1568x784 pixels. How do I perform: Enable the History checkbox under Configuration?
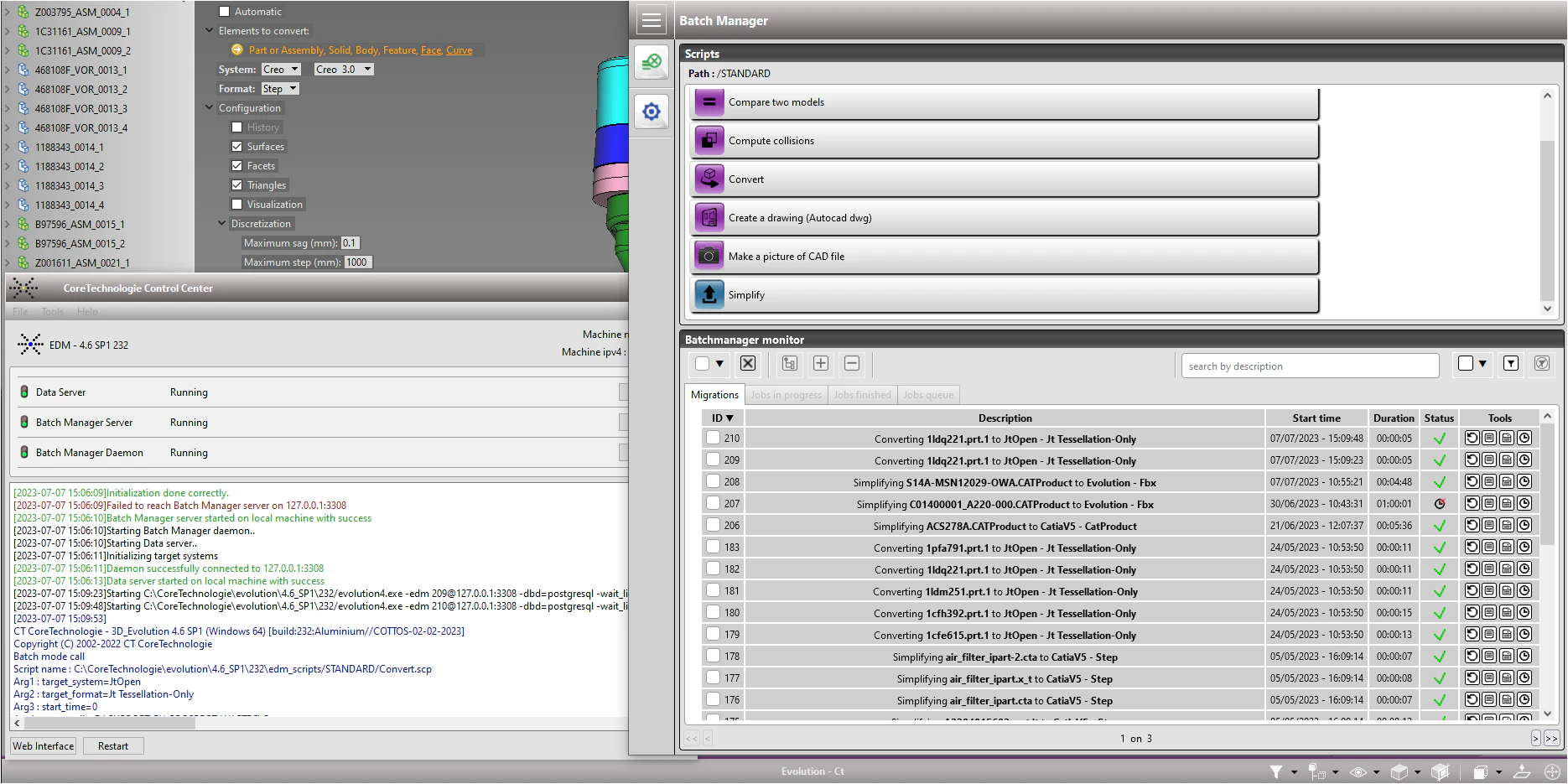[x=237, y=127]
